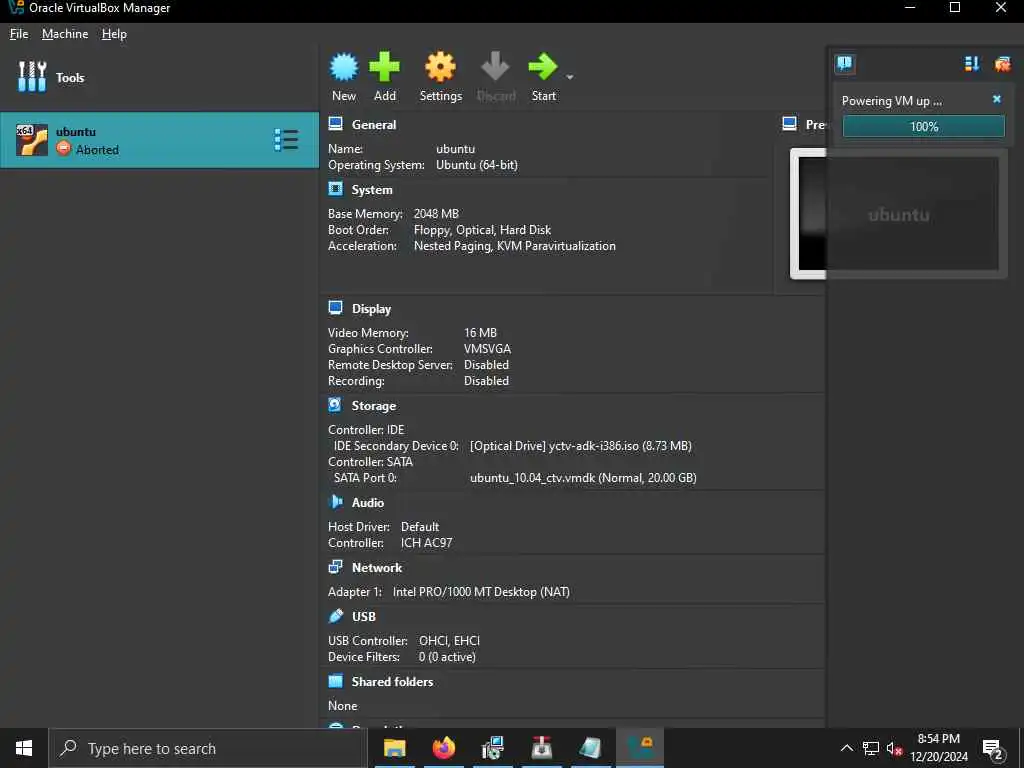Open the Shared folders header
1024x768 pixels.
tap(392, 681)
